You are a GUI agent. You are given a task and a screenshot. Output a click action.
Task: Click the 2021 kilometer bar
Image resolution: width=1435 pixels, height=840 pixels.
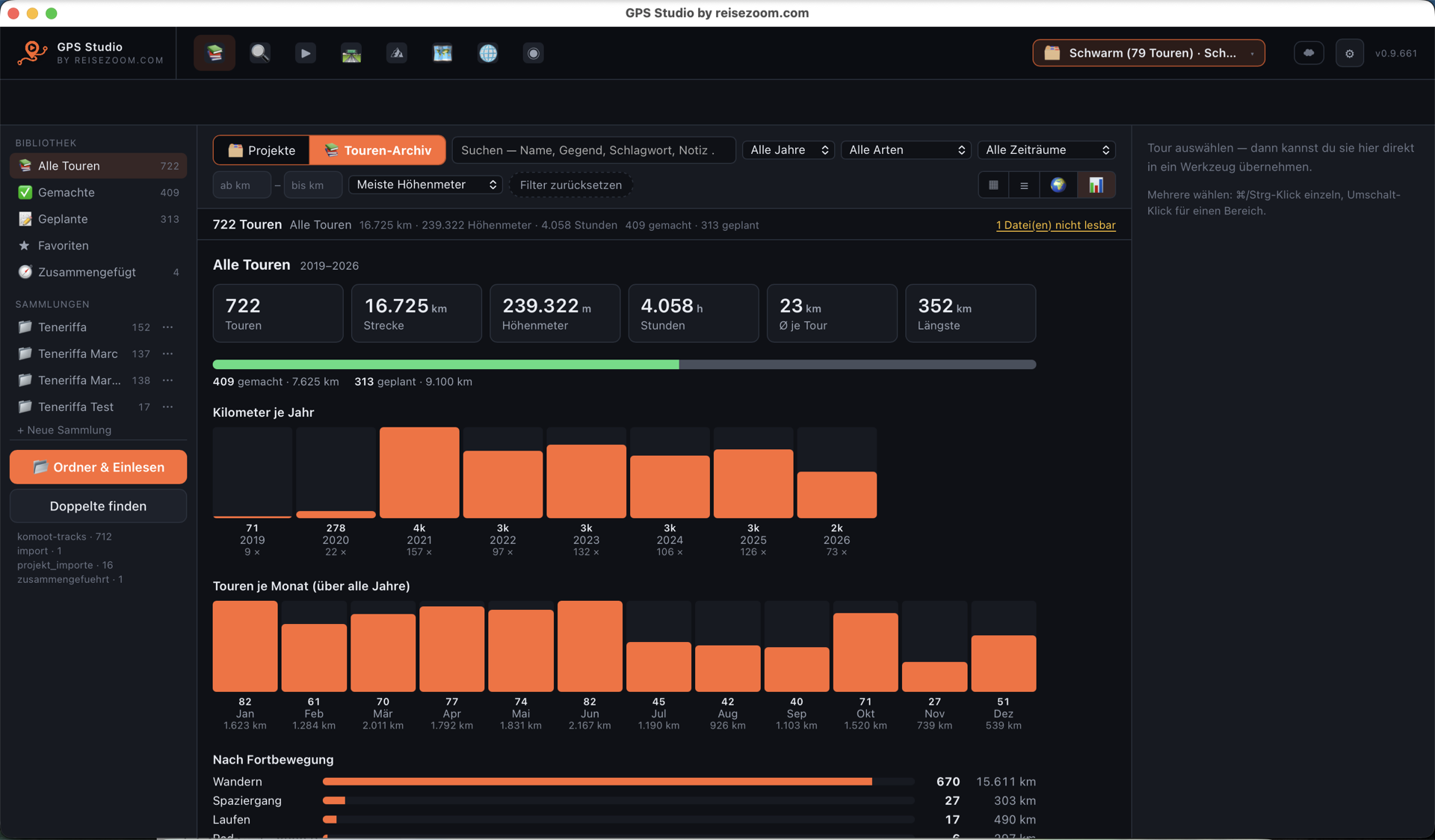tap(419, 472)
